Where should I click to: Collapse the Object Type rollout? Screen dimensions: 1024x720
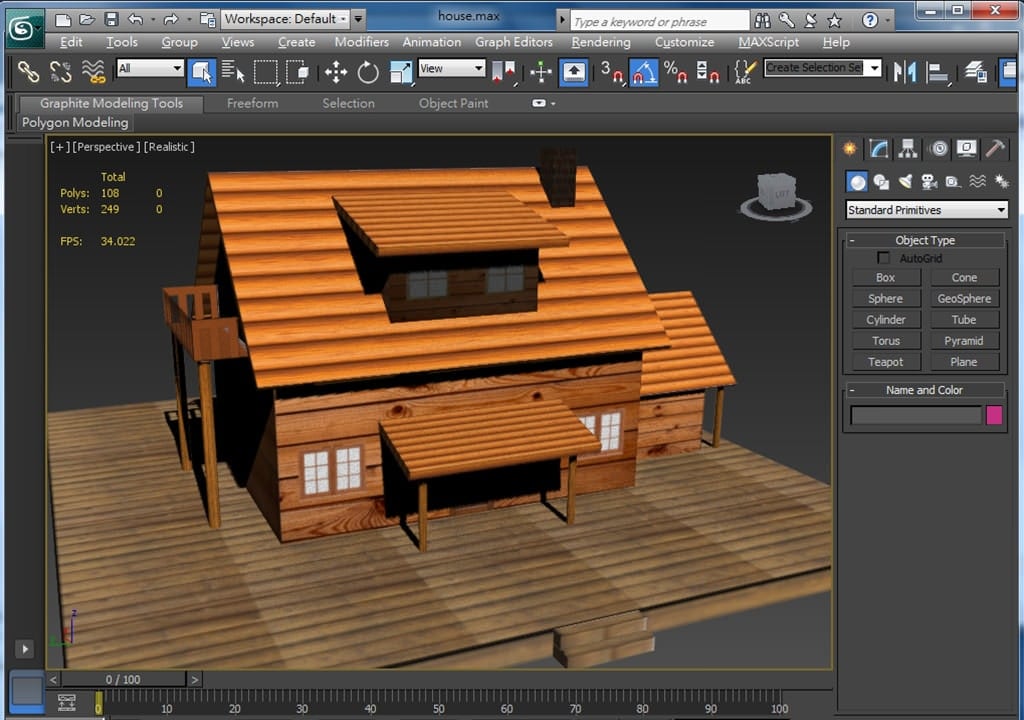925,240
